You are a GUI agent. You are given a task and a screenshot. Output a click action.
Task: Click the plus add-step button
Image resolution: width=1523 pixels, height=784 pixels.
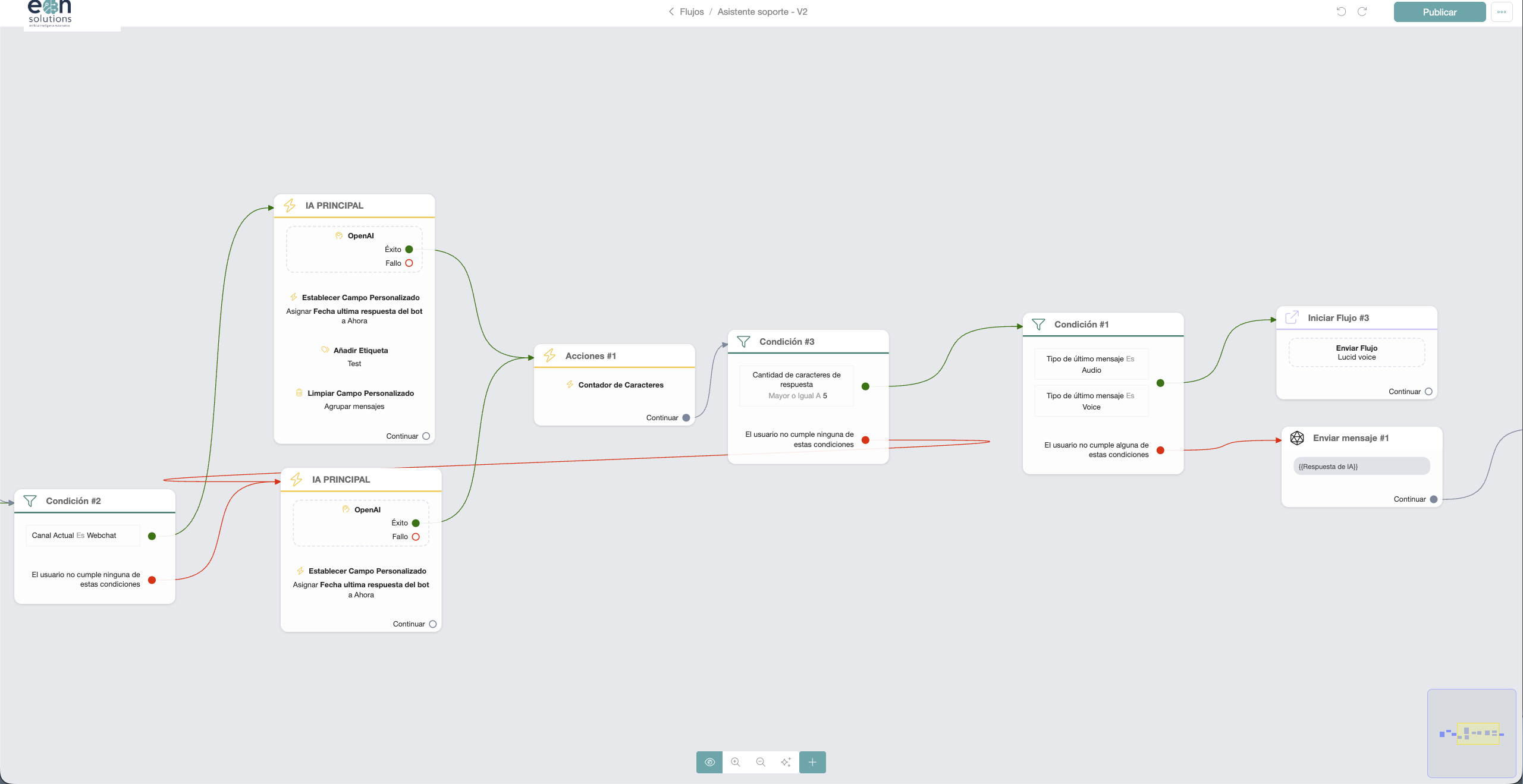pyautogui.click(x=812, y=762)
